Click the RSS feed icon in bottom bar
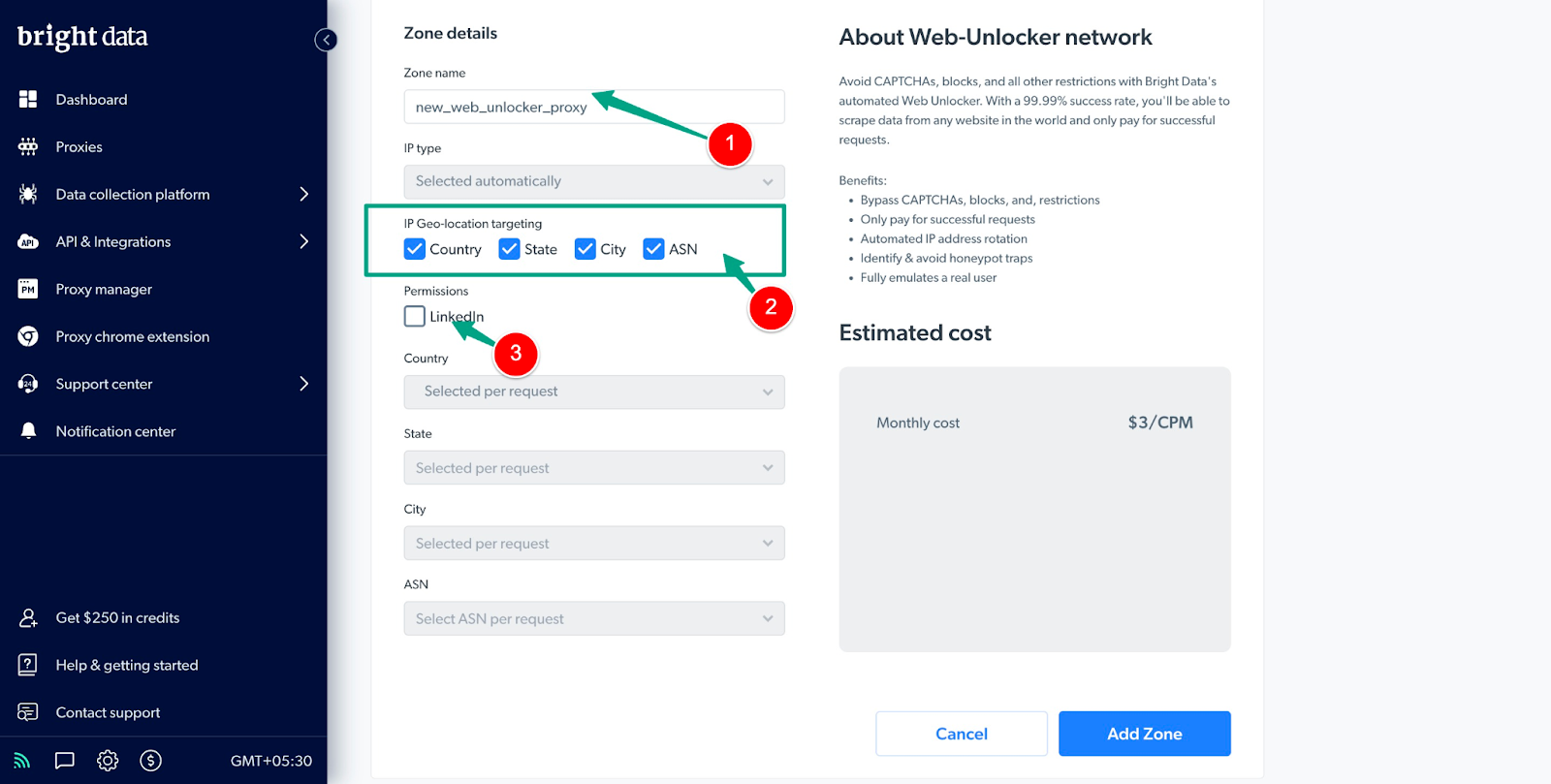This screenshot has width=1551, height=784. (x=22, y=761)
